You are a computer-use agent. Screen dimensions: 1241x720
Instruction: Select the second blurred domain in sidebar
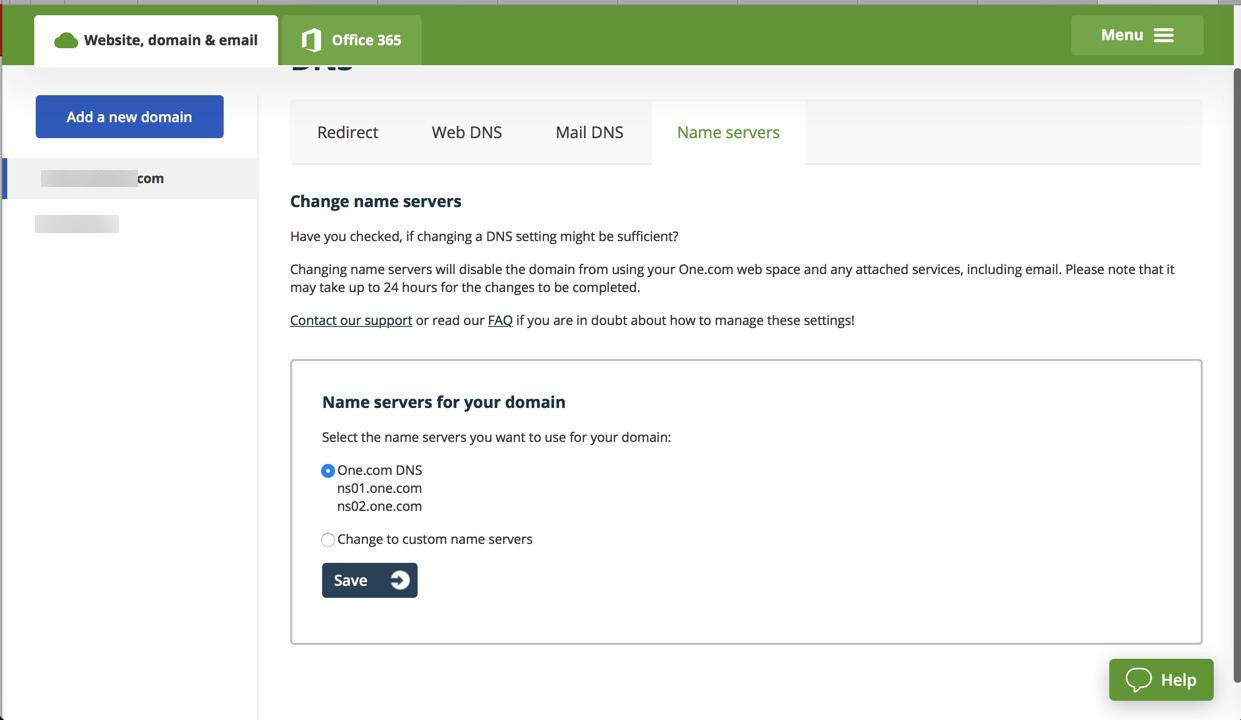(x=77, y=224)
